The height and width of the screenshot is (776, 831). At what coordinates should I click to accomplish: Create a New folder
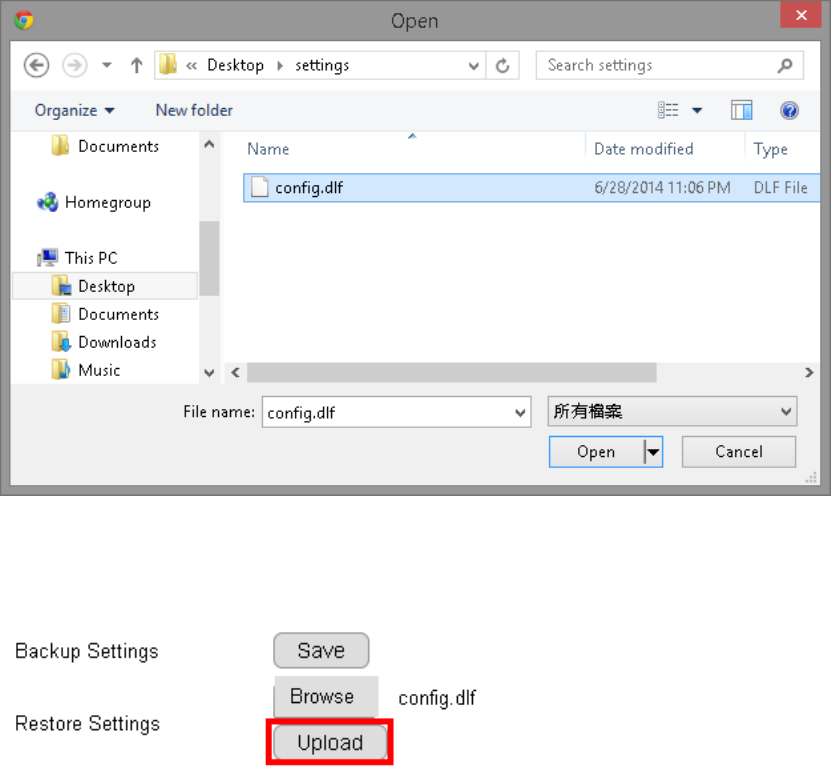click(x=194, y=110)
